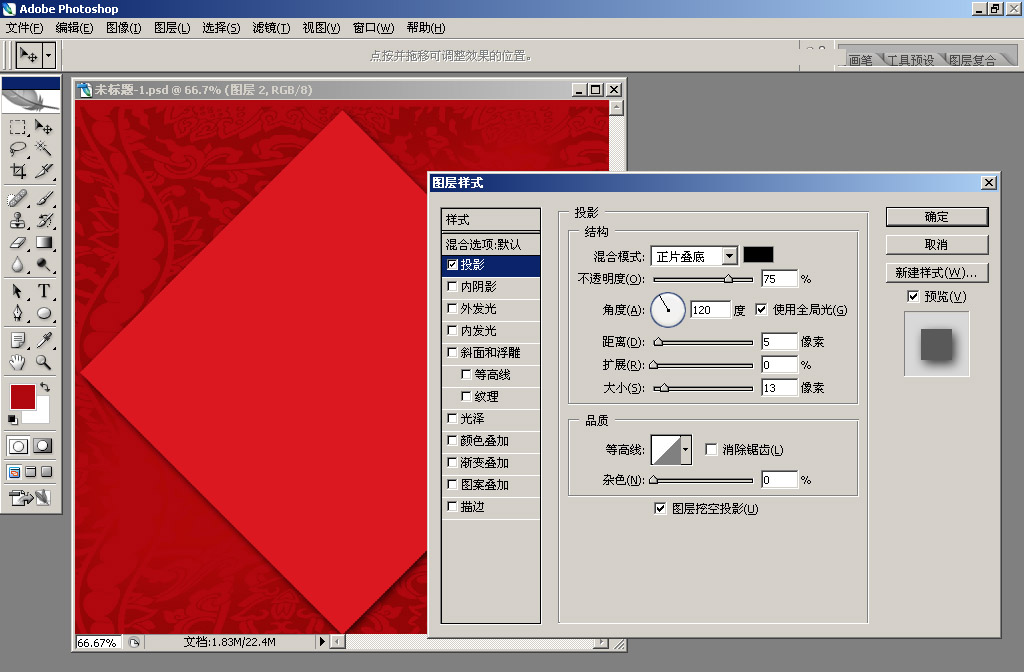The image size is (1024, 672).
Task: Select the Magic Wand tool
Action: tap(44, 149)
